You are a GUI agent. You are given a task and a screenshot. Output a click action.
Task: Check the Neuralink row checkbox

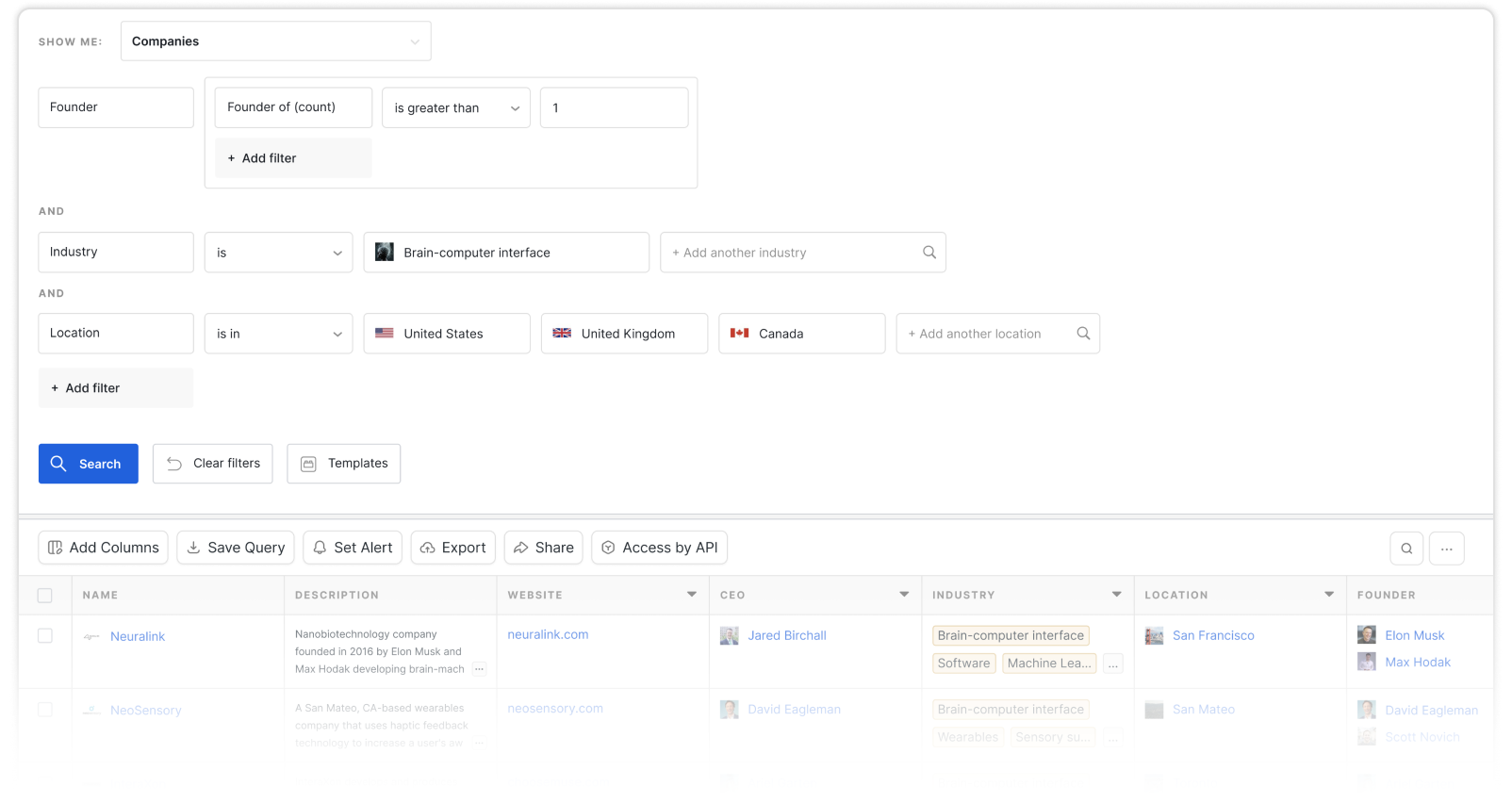click(45, 636)
